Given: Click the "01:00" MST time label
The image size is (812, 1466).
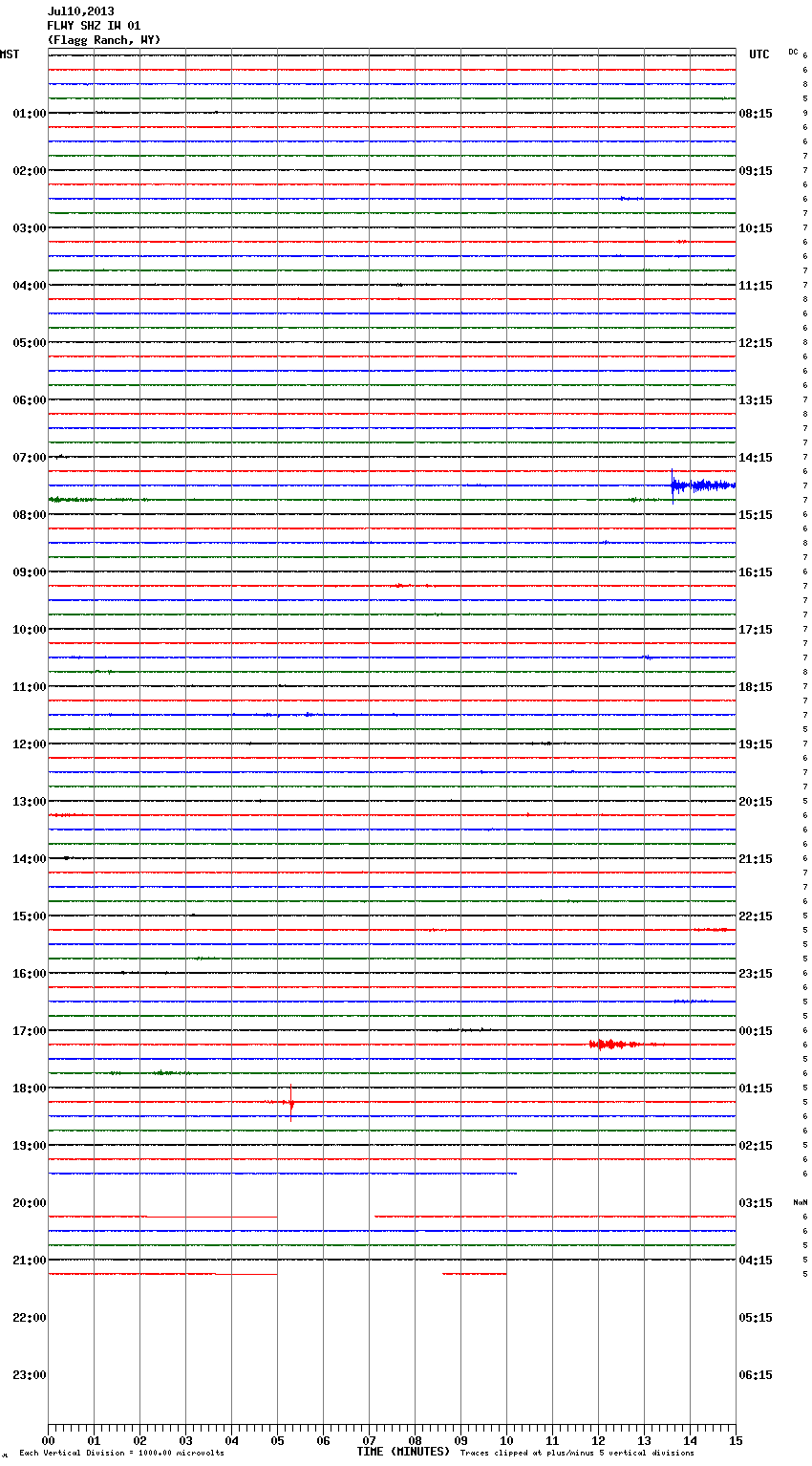Looking at the screenshot, I should point(30,114).
